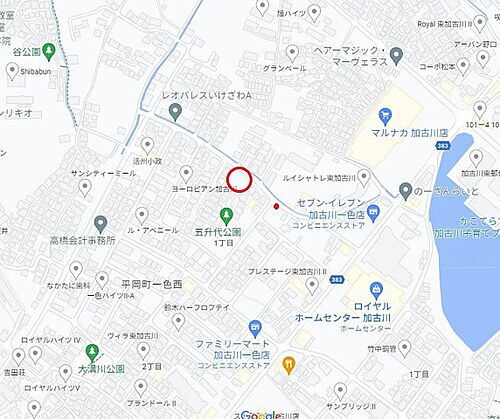This screenshot has width=500, height=419.
Task: Click the ロイヤルホームセンター 加古川 shopping bag pin
Action: click(376, 291)
